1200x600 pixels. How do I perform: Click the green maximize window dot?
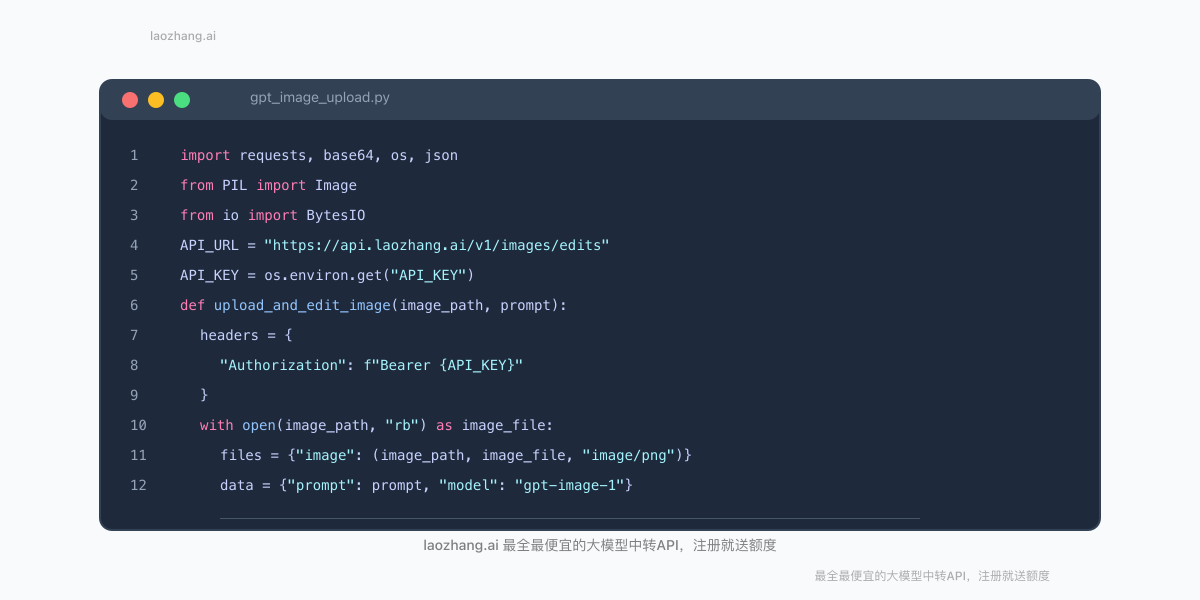[x=182, y=100]
